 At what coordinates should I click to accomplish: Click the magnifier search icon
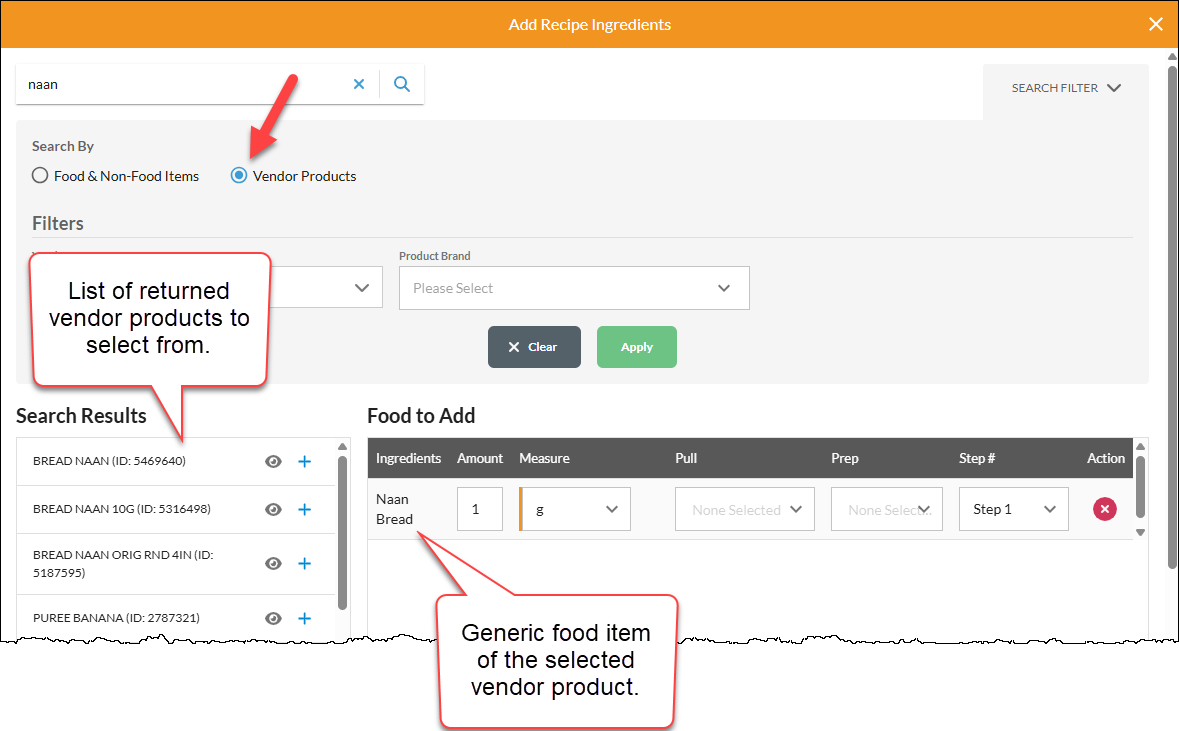click(x=402, y=84)
